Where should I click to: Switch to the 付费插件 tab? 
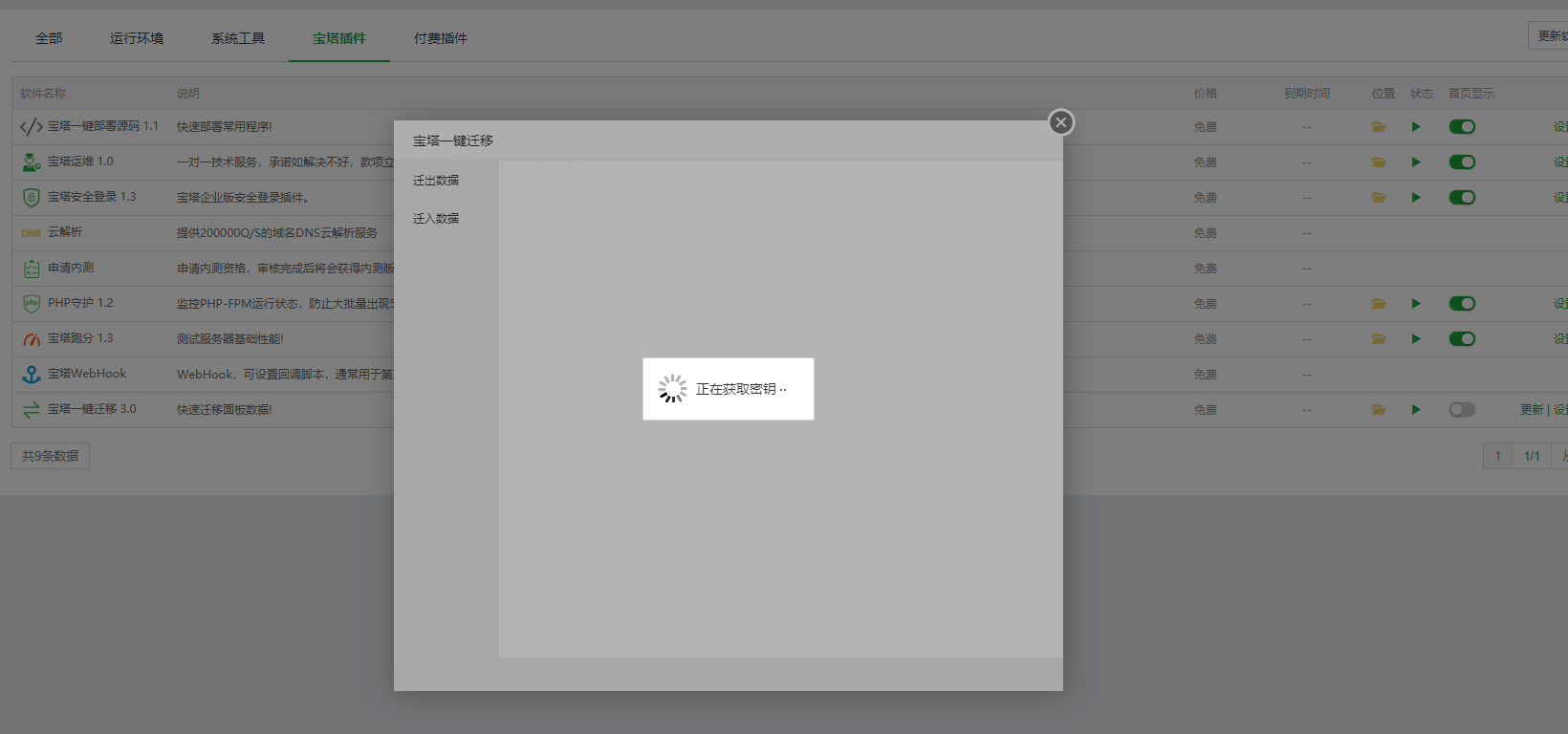click(441, 38)
